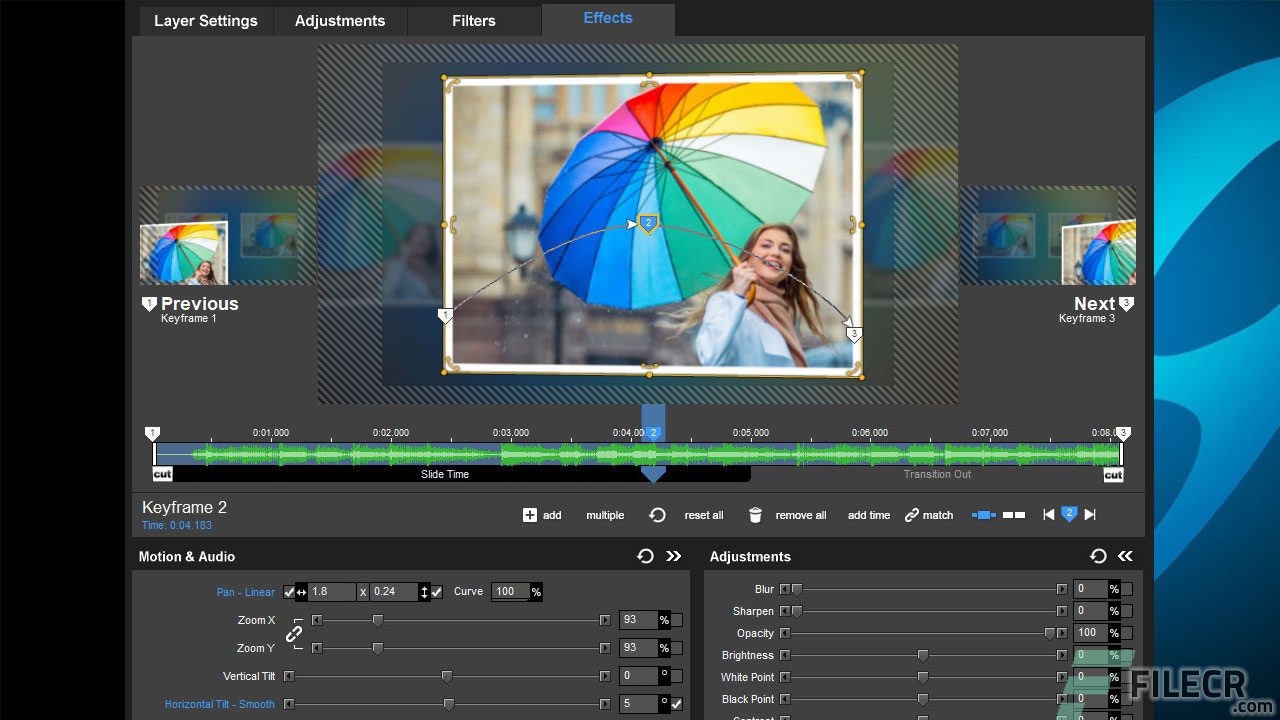Select keyframe 1 marker on preview motion path
This screenshot has height=720, width=1280.
click(x=446, y=316)
